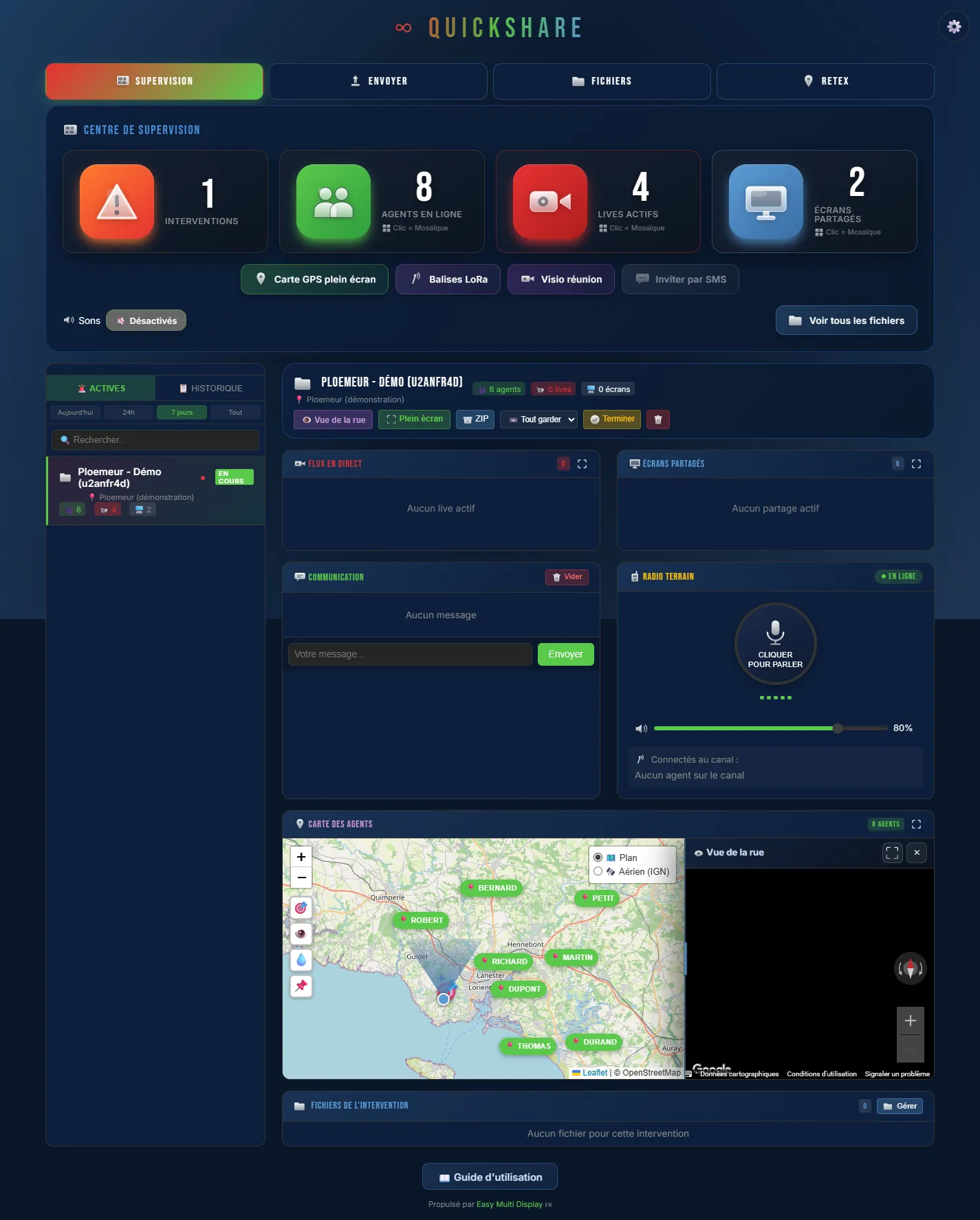The height and width of the screenshot is (1220, 980).
Task: Open the Guide d'utilisation
Action: [x=490, y=1177]
